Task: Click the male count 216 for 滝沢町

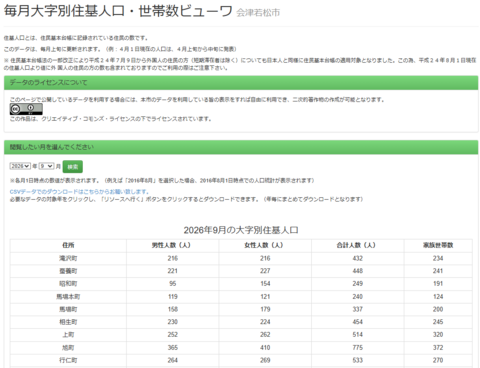Action: tap(173, 258)
